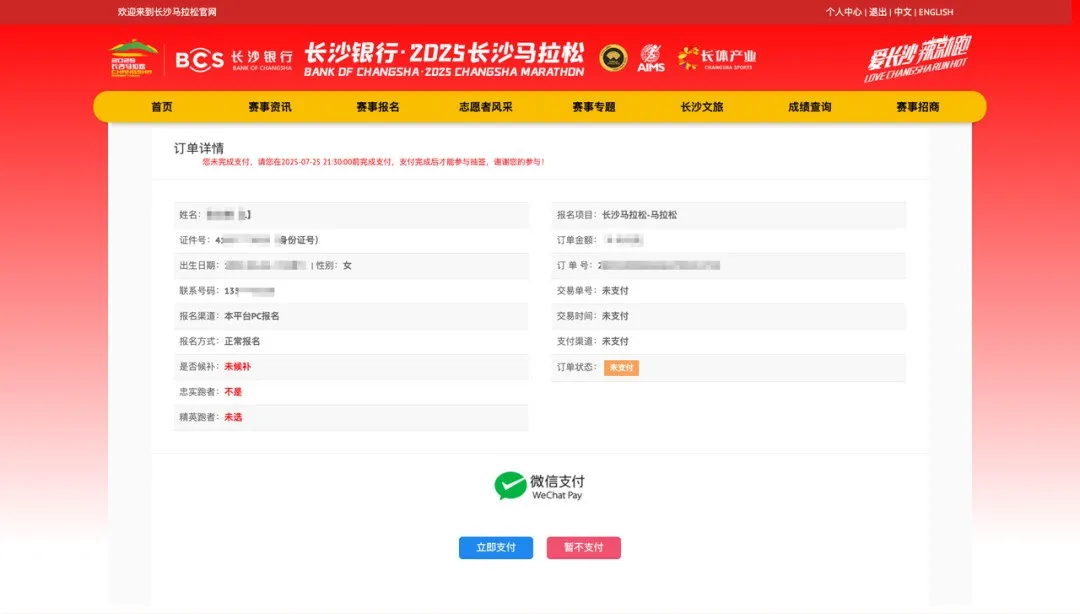1080x614 pixels.
Task: Select the 赛事专题 menu item
Action: coord(594,107)
